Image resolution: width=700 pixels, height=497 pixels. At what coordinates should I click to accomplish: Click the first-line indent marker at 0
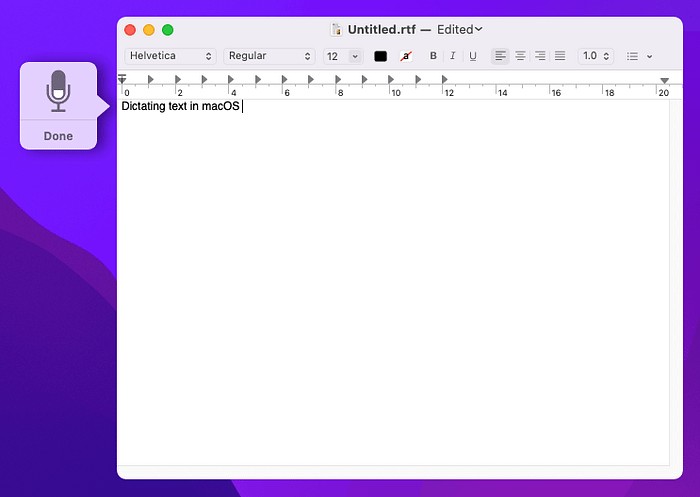122,79
